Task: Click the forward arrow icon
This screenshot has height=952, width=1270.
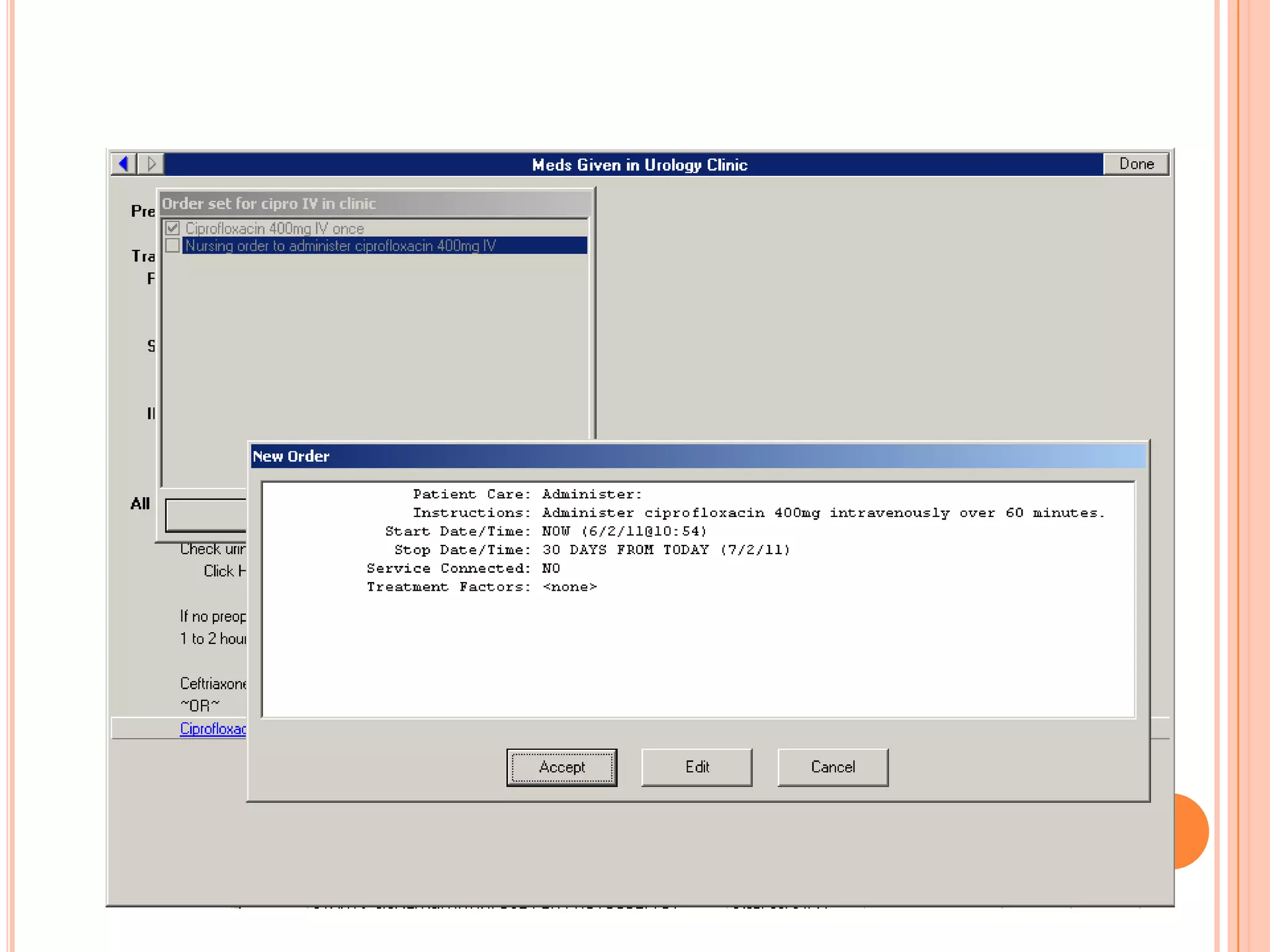Action: click(x=151, y=164)
